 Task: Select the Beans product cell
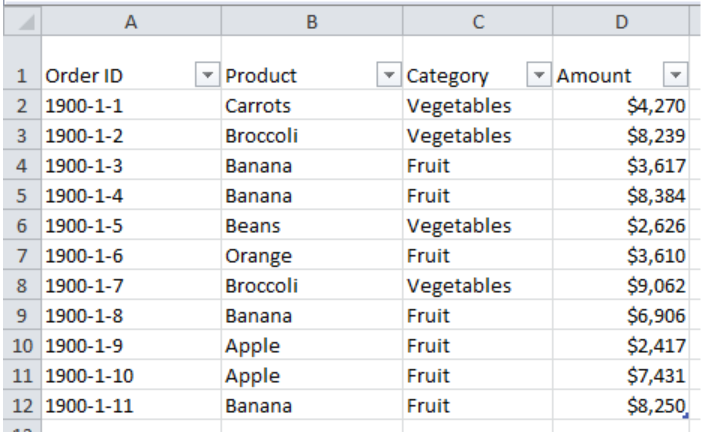click(312, 225)
